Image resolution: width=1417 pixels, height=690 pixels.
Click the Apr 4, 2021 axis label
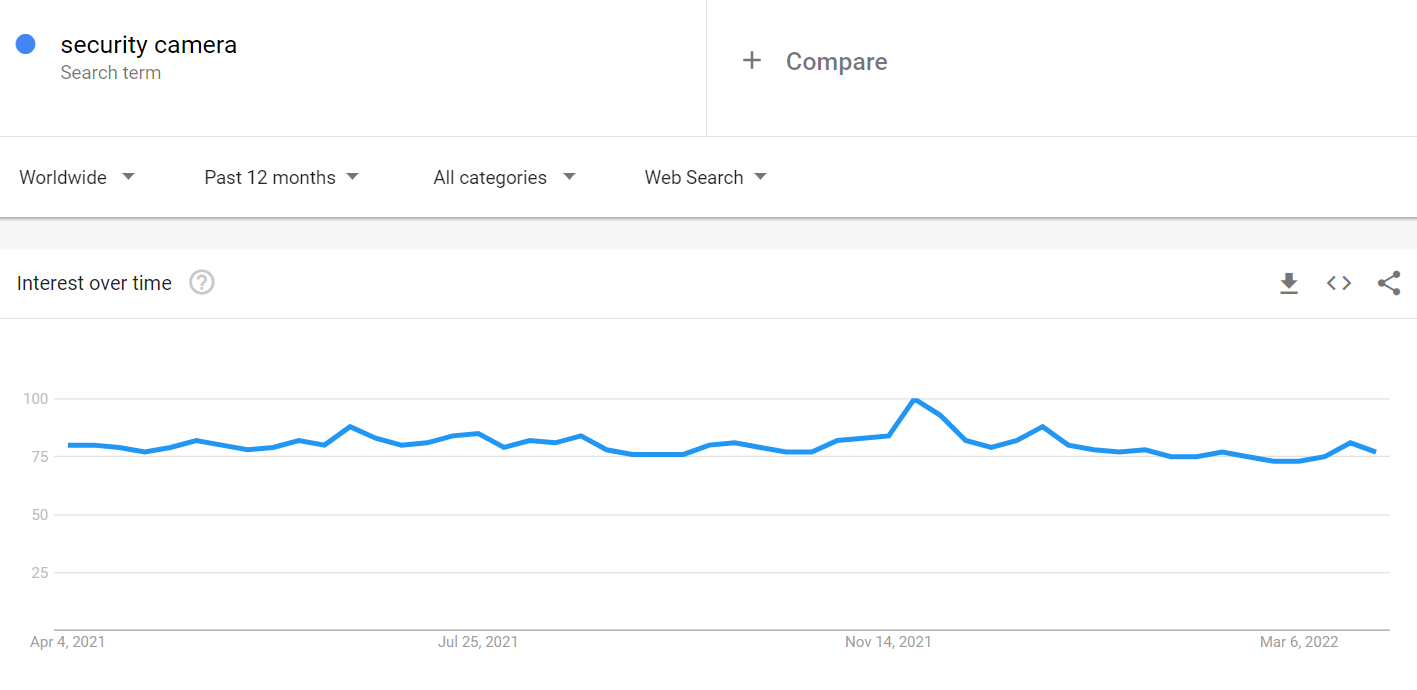68,642
